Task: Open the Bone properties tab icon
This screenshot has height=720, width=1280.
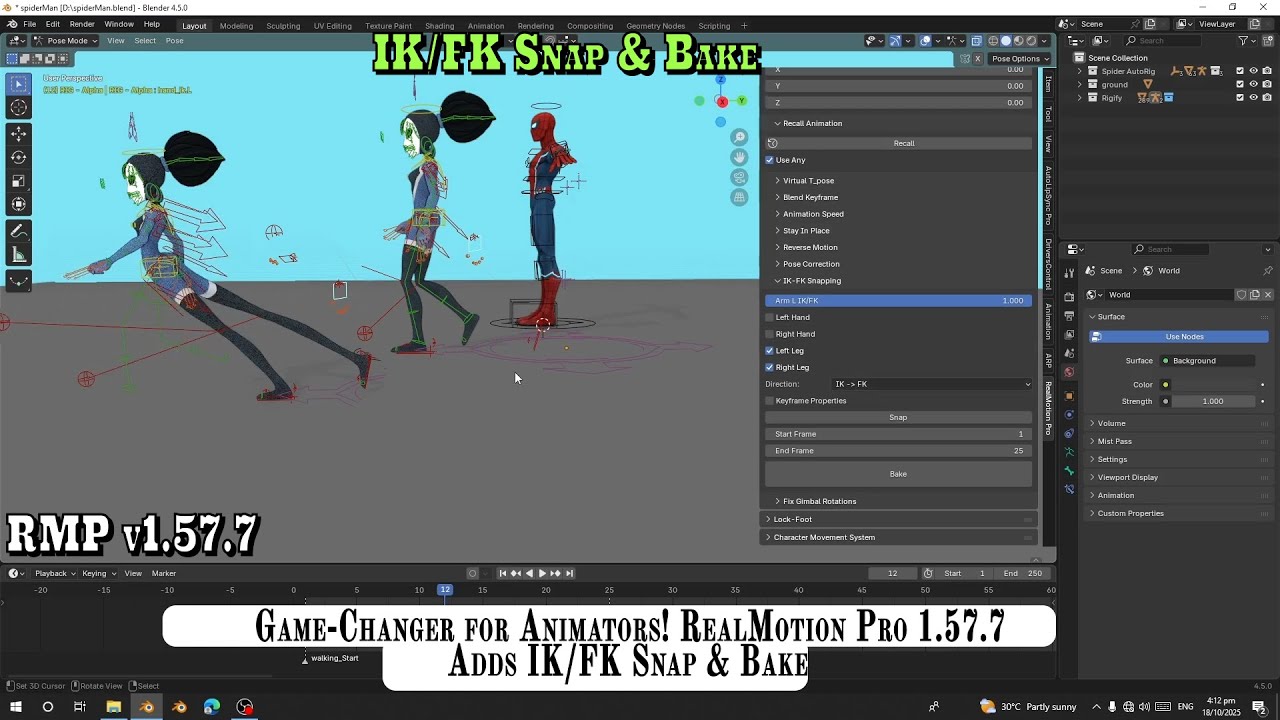Action: [x=1069, y=470]
